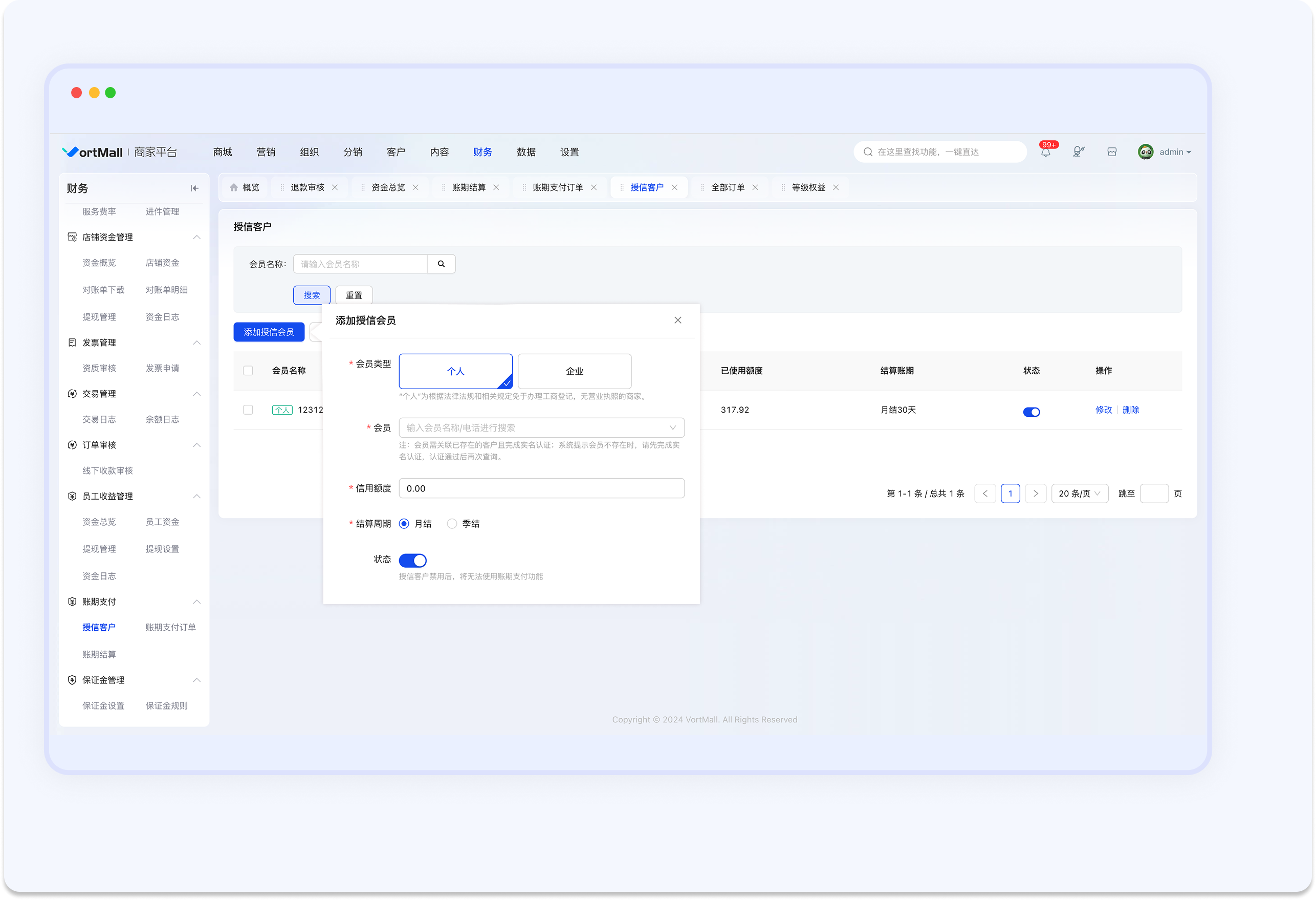Open the store icon in the top bar
The width and height of the screenshot is (1316, 900).
tap(1111, 152)
